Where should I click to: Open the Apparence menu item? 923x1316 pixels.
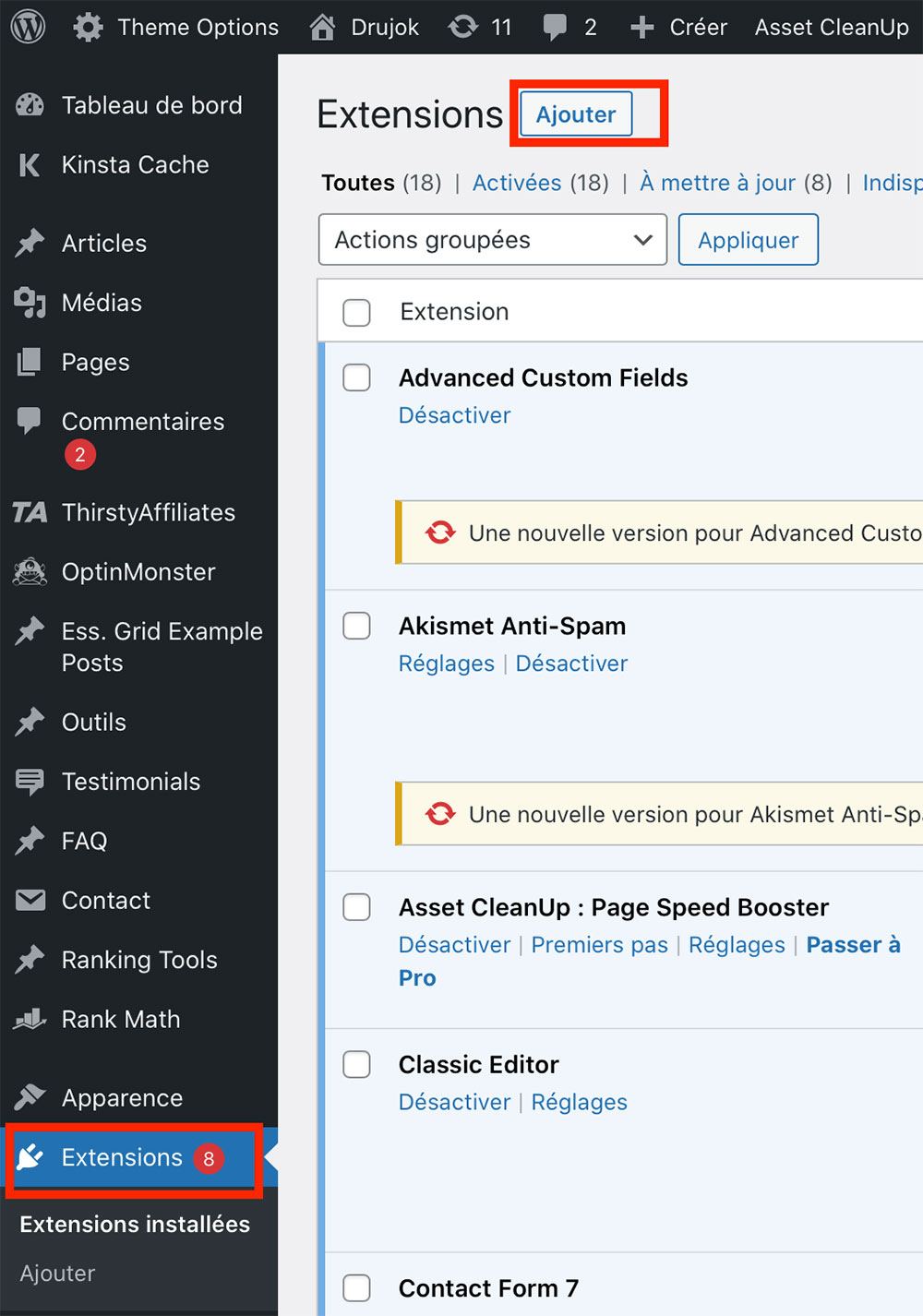[x=123, y=1098]
